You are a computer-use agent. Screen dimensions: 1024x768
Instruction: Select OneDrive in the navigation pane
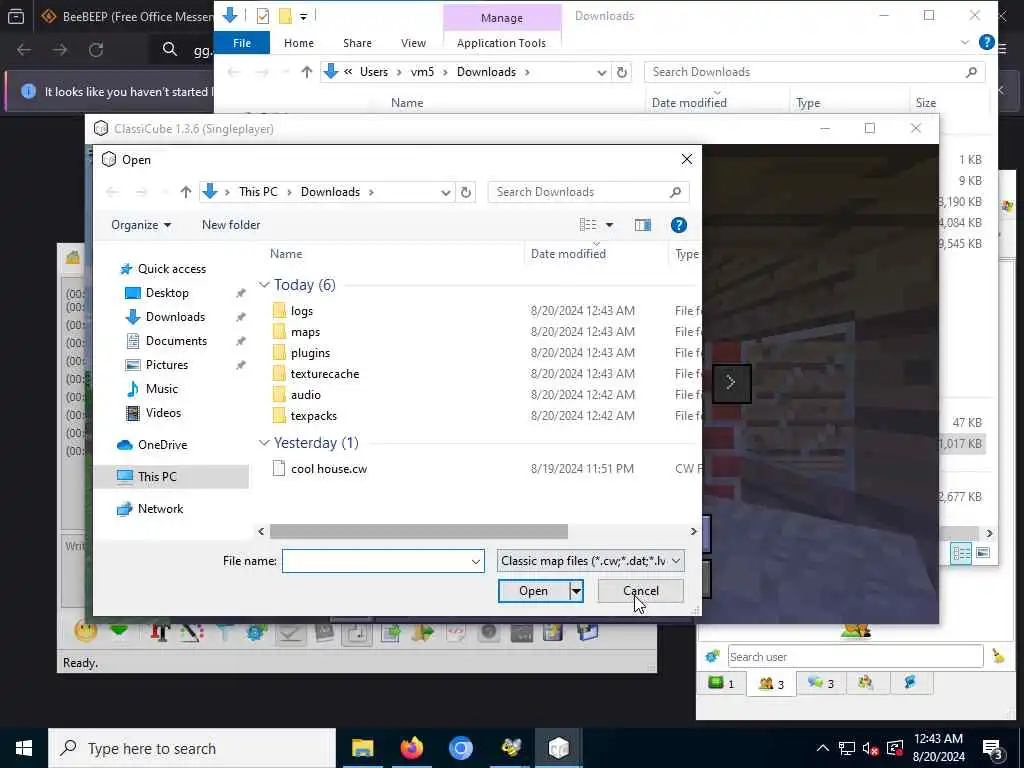pos(162,445)
